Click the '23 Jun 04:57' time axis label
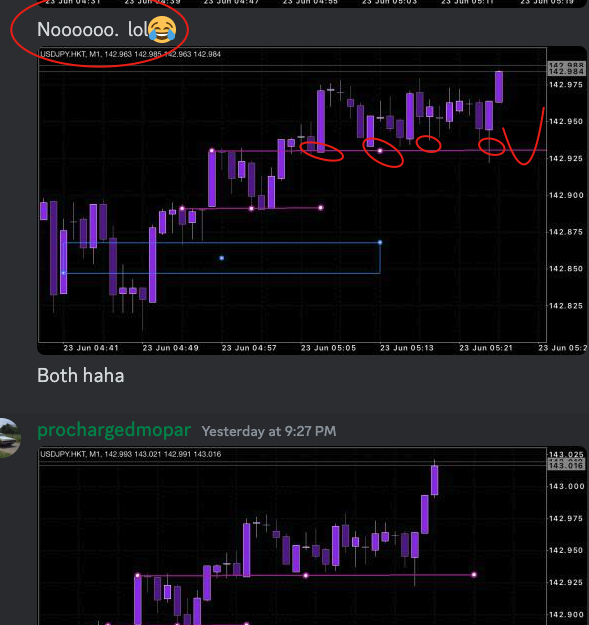Image resolution: width=589 pixels, height=625 pixels. pyautogui.click(x=249, y=348)
